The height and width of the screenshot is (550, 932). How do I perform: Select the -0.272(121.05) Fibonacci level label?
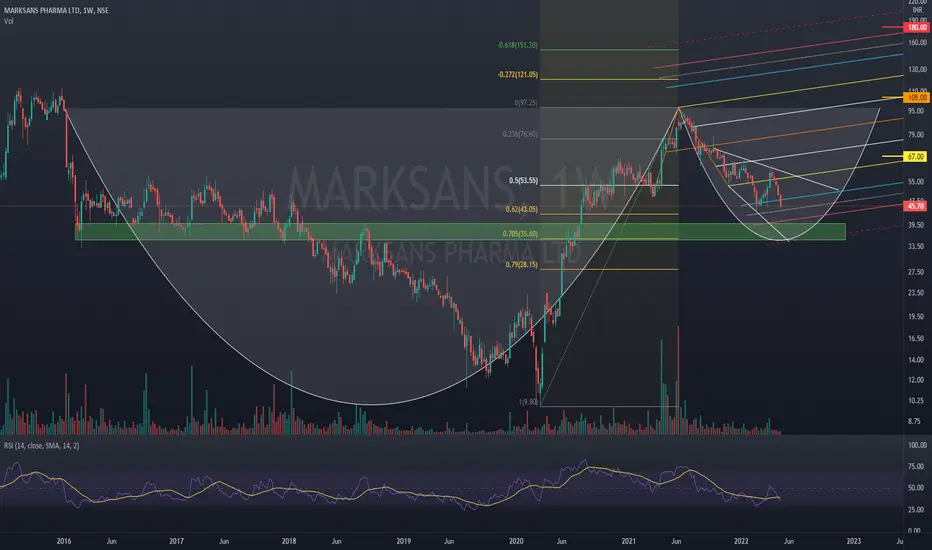(518, 75)
